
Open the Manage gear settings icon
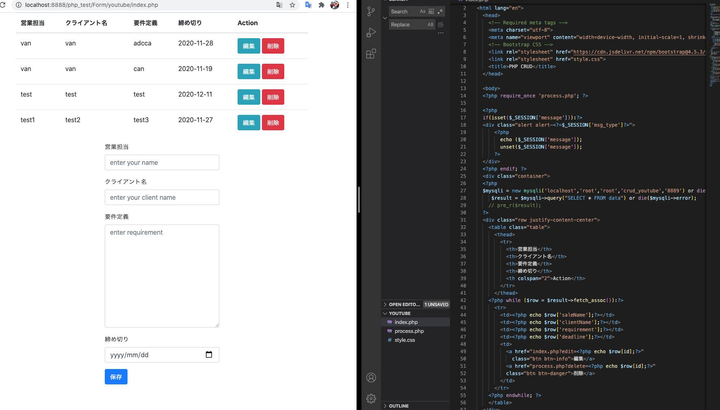pos(371,398)
